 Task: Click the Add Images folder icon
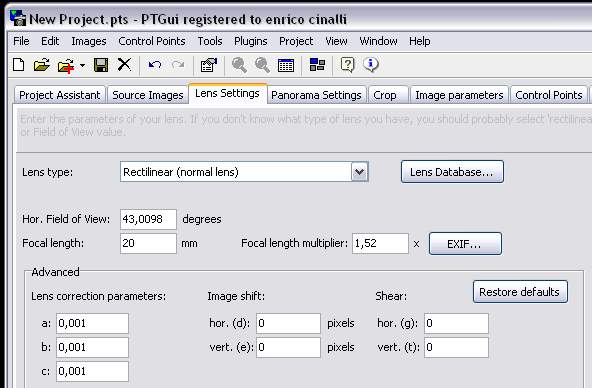tap(66, 66)
